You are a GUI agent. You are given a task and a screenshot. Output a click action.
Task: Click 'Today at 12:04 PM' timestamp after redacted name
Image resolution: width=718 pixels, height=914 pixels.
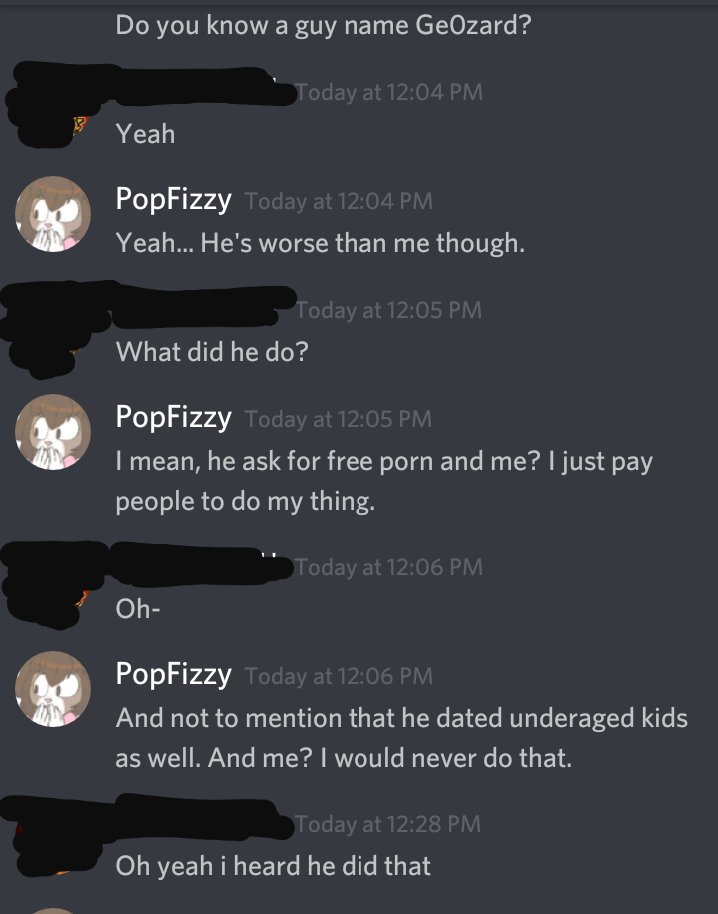point(389,92)
